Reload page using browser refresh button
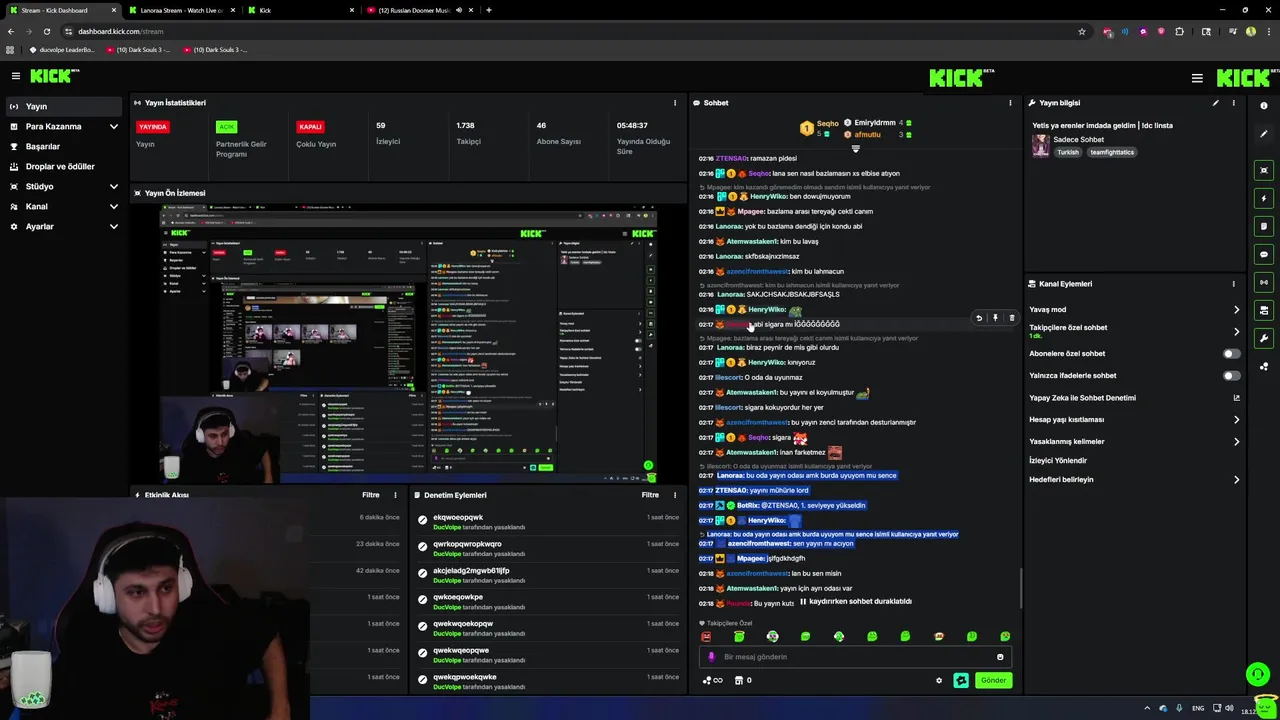 (x=46, y=31)
